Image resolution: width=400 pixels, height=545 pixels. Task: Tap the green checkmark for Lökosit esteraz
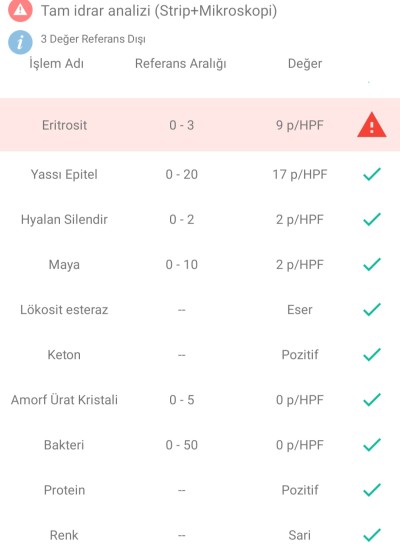pyautogui.click(x=372, y=309)
